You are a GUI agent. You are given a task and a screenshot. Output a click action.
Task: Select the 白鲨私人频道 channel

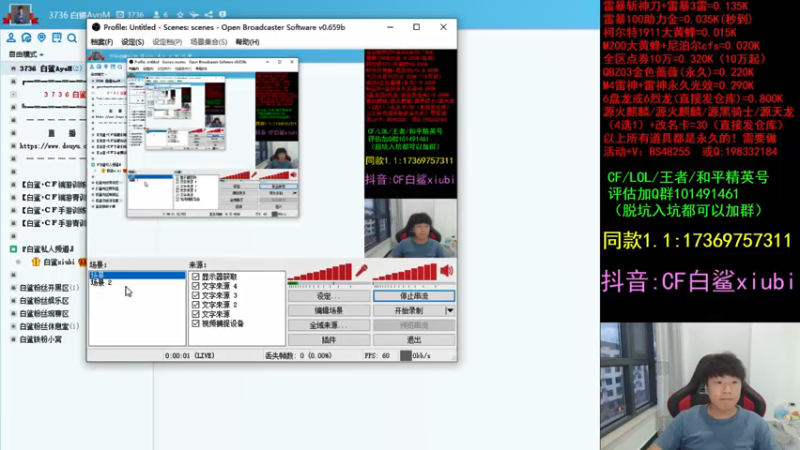tap(47, 249)
